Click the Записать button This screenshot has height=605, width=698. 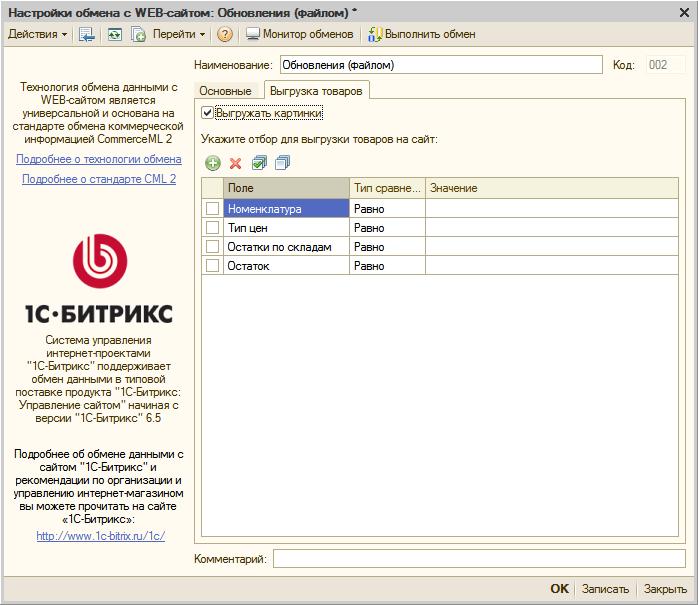(605, 589)
